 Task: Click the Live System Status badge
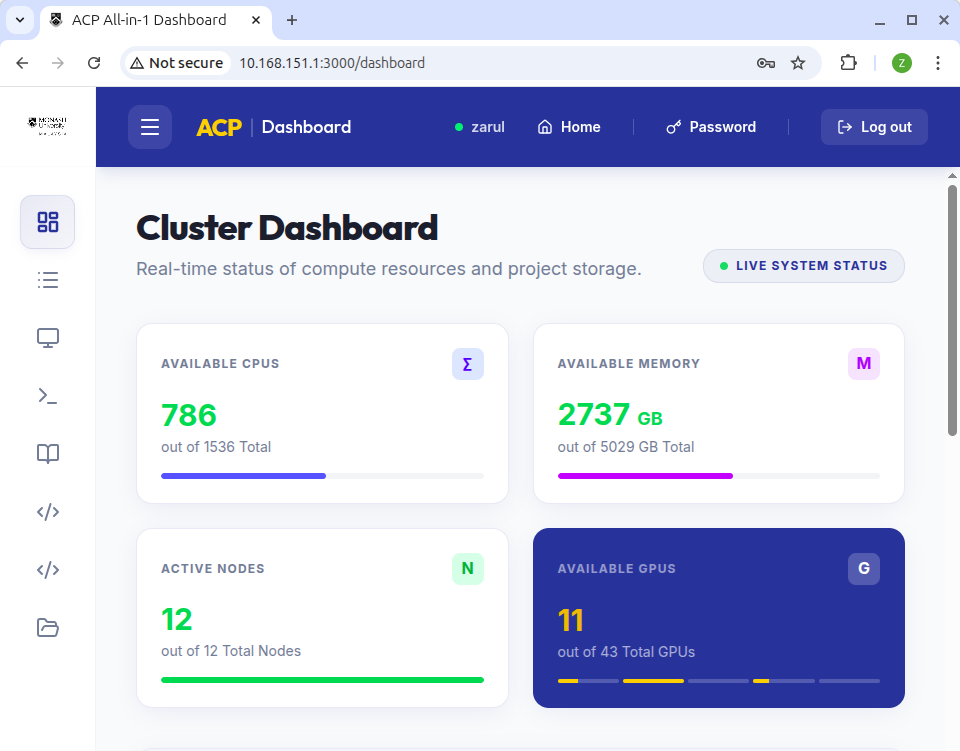(804, 266)
